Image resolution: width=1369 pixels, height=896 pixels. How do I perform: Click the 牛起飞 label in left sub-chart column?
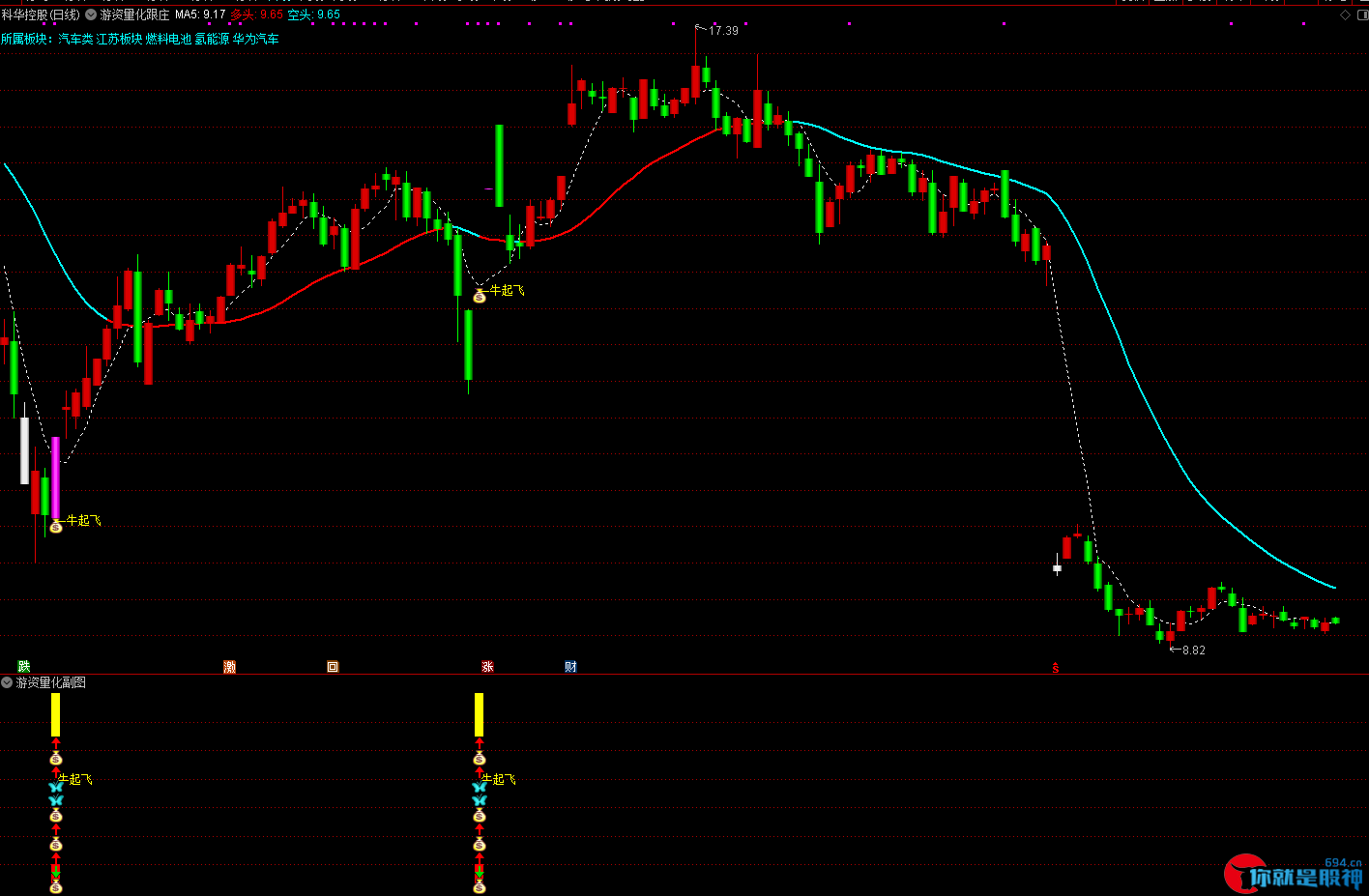pos(75,779)
